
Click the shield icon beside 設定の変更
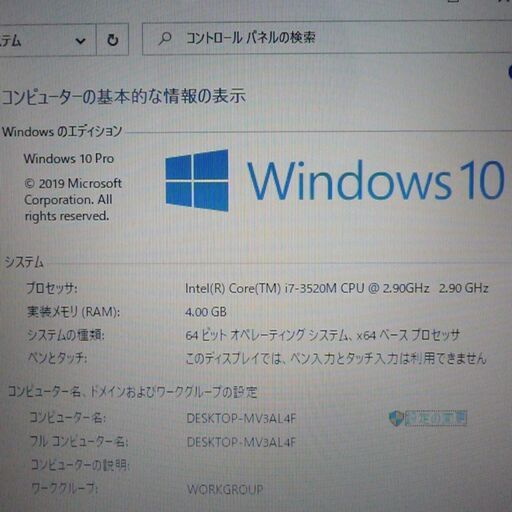(396, 418)
